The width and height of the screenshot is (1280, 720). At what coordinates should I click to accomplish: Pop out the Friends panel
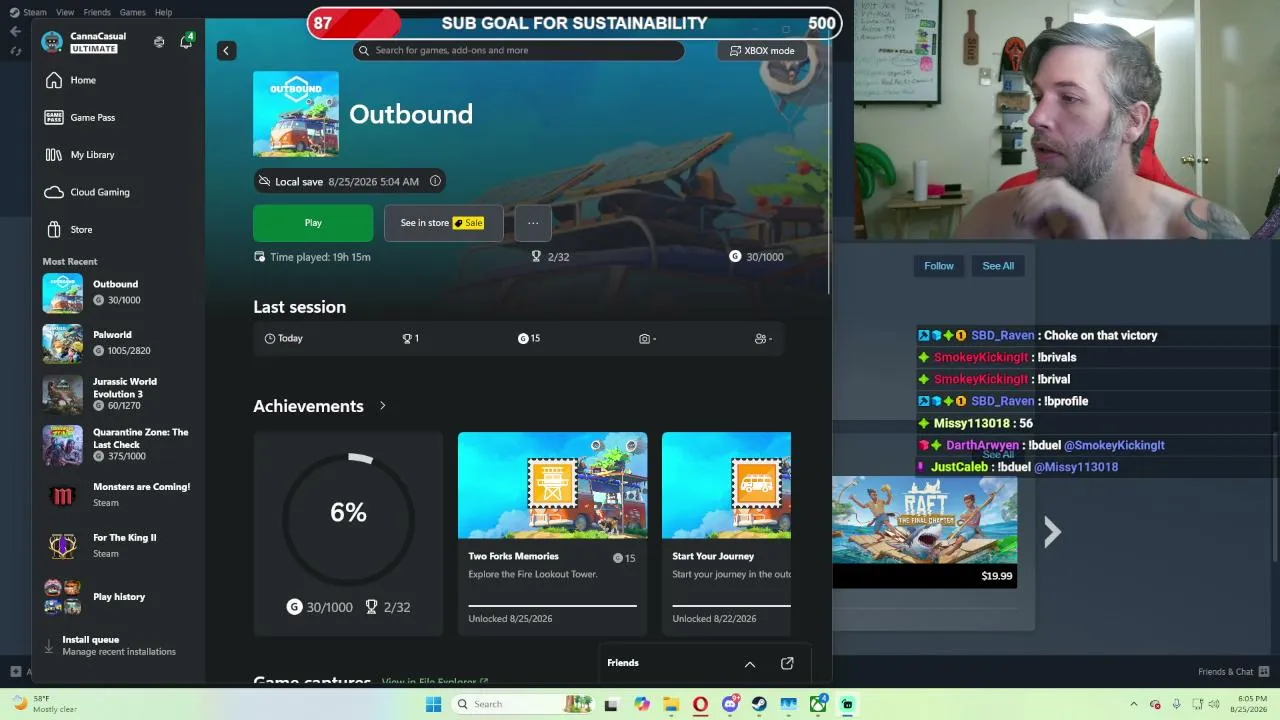787,663
